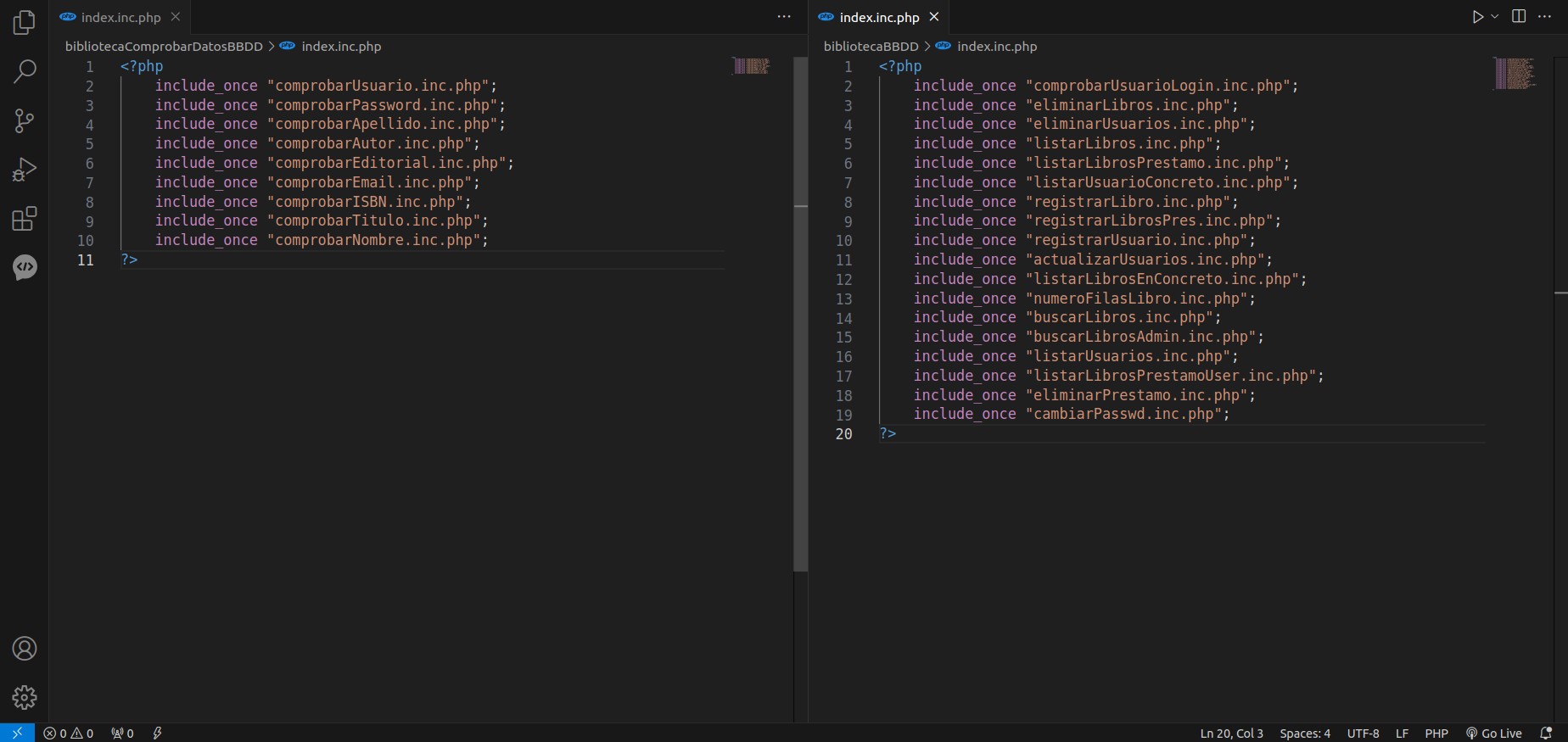Expand run button dropdown arrow
Screen dimensions: 1568x742
pyautogui.click(x=1495, y=17)
